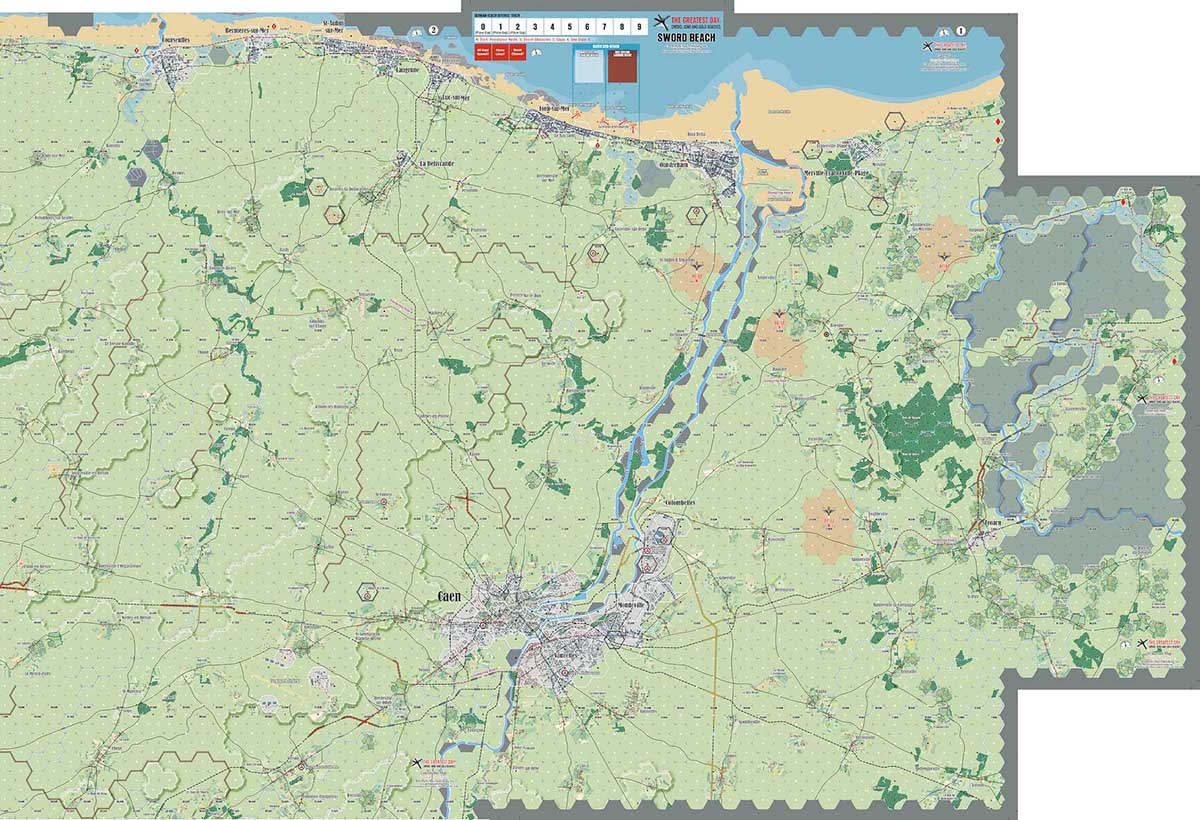Choose box 8 on the defense track
This screenshot has width=1200, height=820.
click(621, 27)
